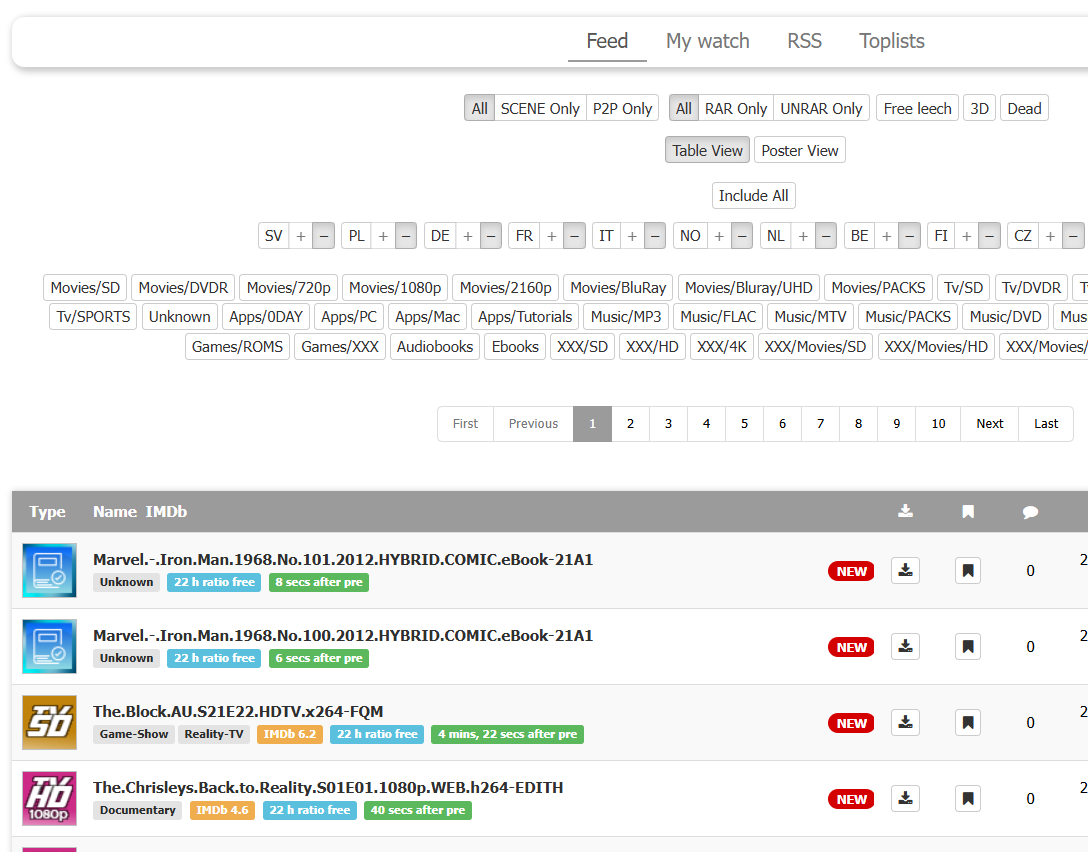The image size is (1088, 852).
Task: Open The.Block.AU.S21E22.HDTV.x264-FQM torrent link
Action: point(238,712)
